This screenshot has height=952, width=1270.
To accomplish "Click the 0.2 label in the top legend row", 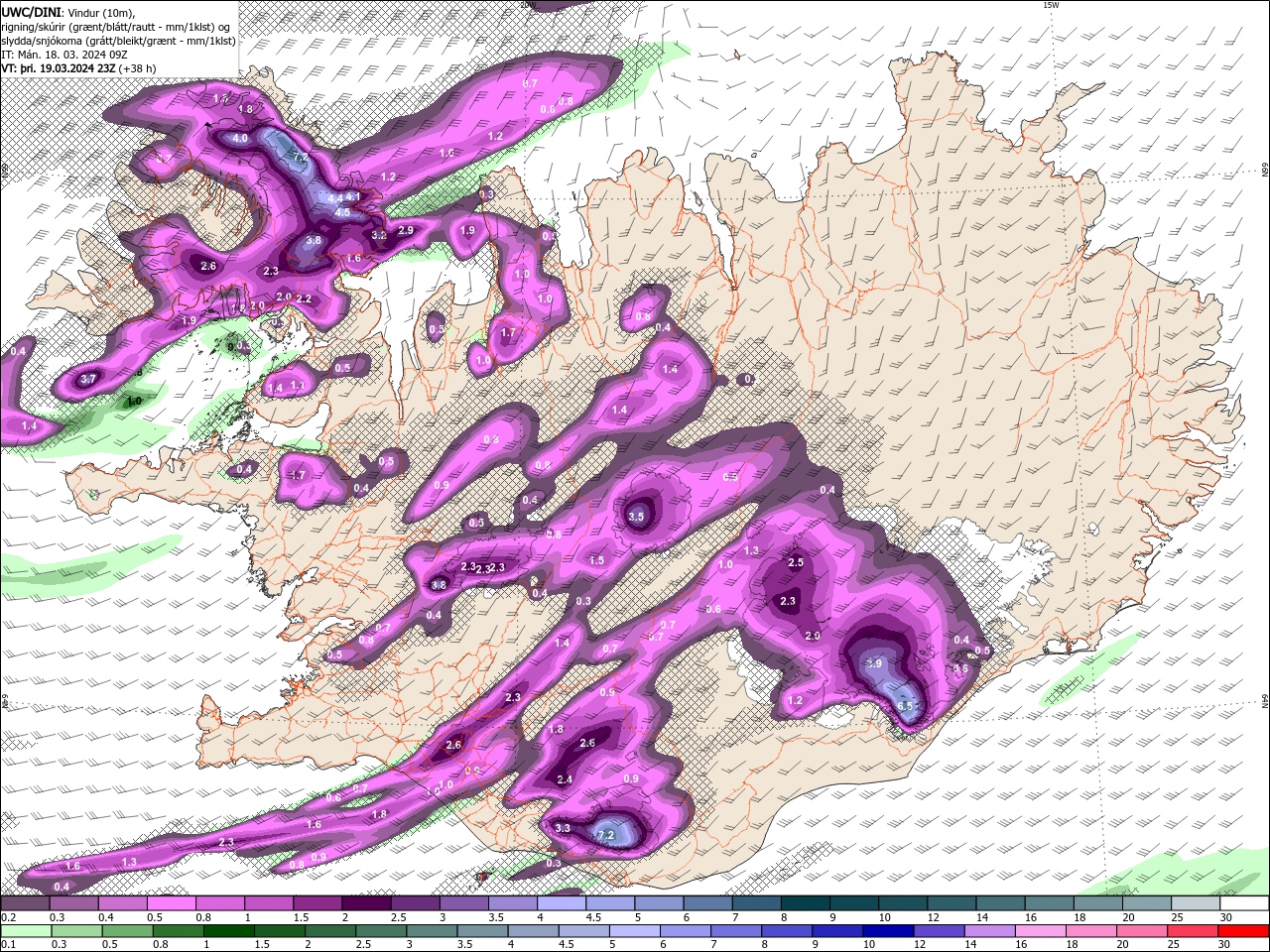I will 8,917.
